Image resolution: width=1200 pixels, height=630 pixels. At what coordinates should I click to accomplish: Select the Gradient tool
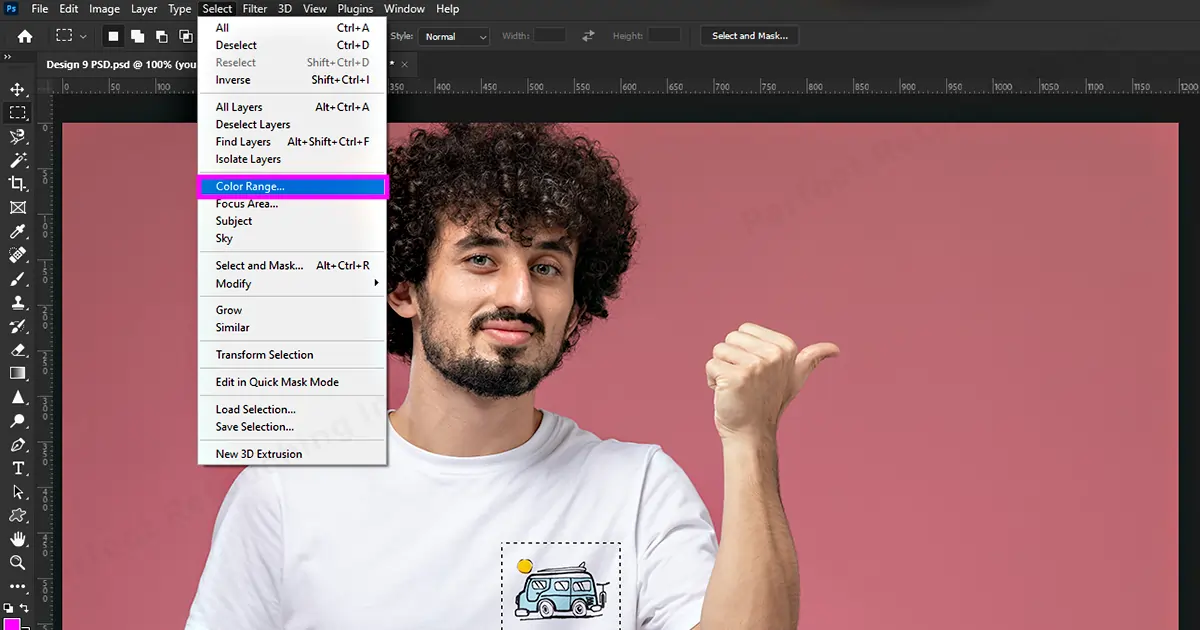click(x=18, y=374)
